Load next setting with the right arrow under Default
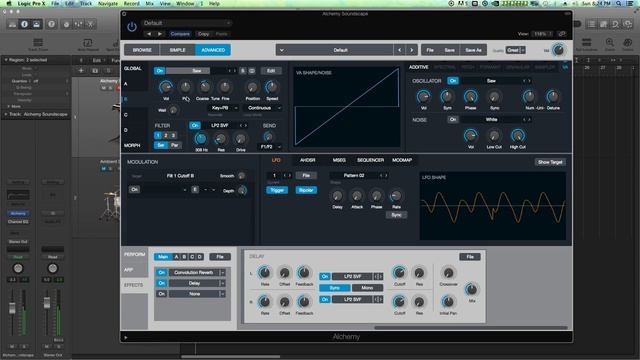This screenshot has width=640, height=360. 160,34
